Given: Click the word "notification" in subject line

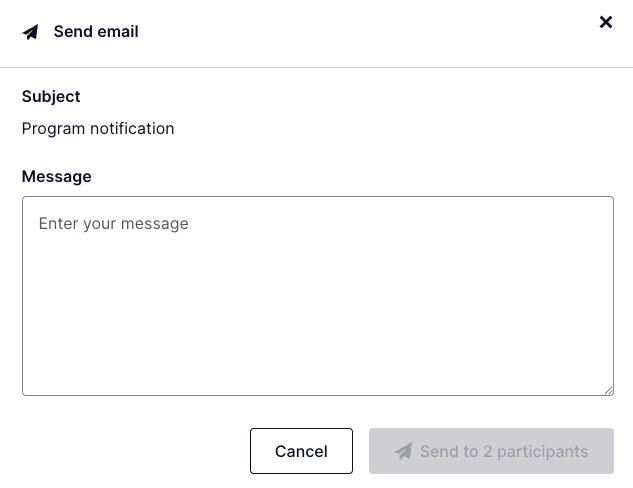Looking at the screenshot, I should click(x=132, y=128).
